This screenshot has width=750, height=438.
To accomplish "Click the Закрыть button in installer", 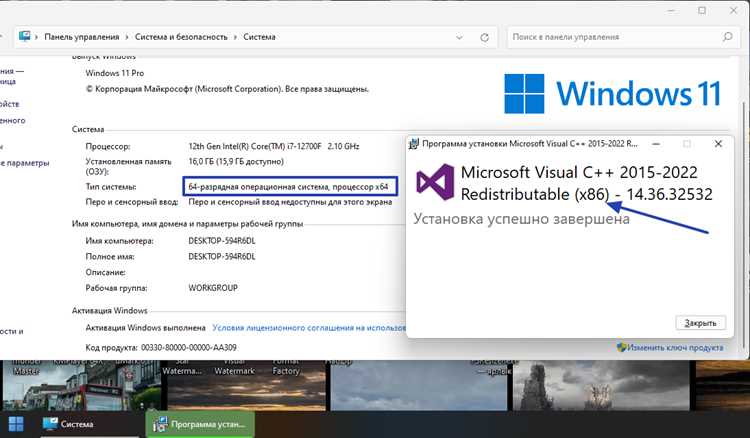I will click(701, 323).
